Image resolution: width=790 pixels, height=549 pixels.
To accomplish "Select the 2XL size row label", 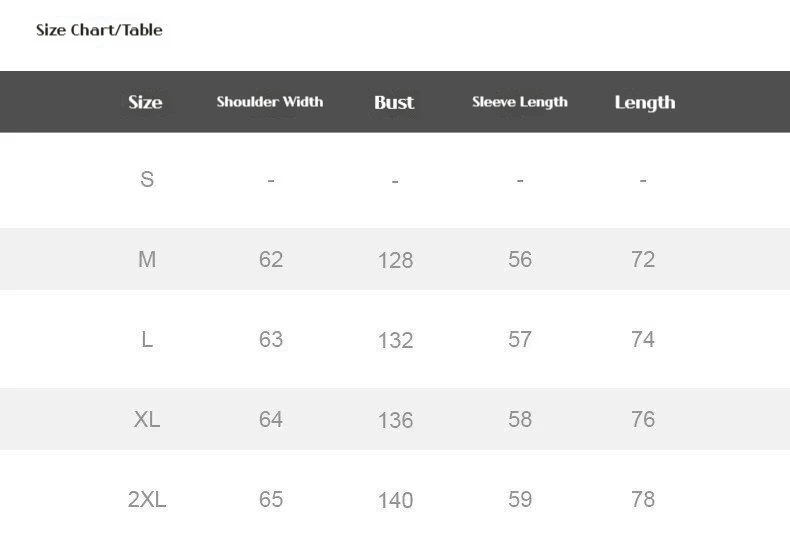I will tap(147, 500).
